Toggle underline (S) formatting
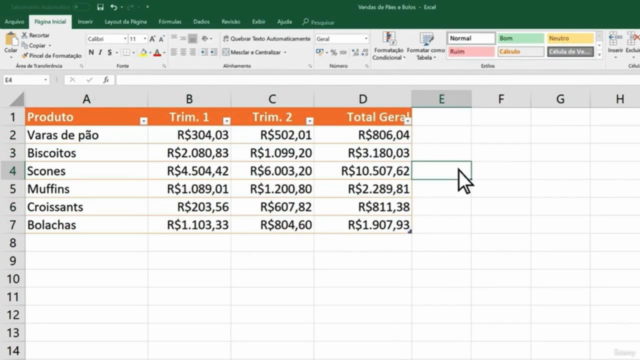The width and height of the screenshot is (640, 360). 109,52
